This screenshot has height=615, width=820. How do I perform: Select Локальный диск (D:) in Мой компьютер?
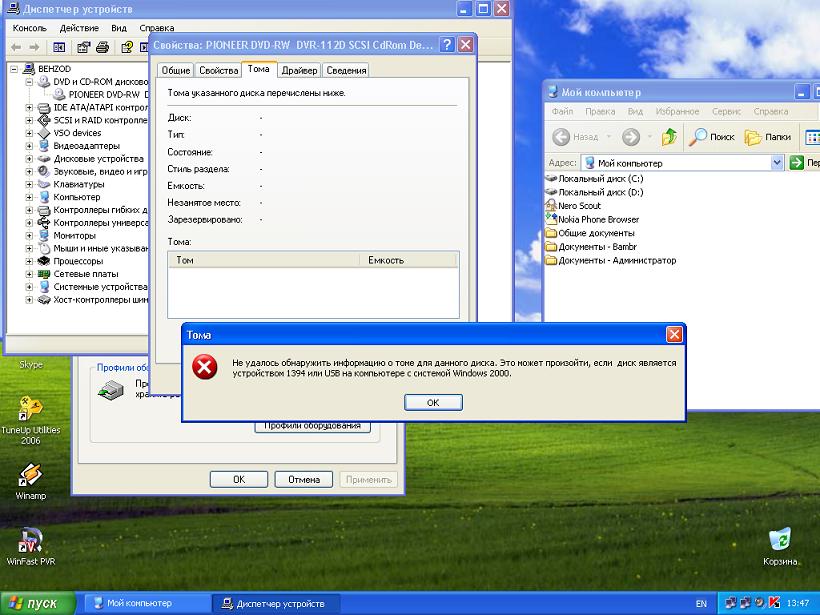(594, 192)
